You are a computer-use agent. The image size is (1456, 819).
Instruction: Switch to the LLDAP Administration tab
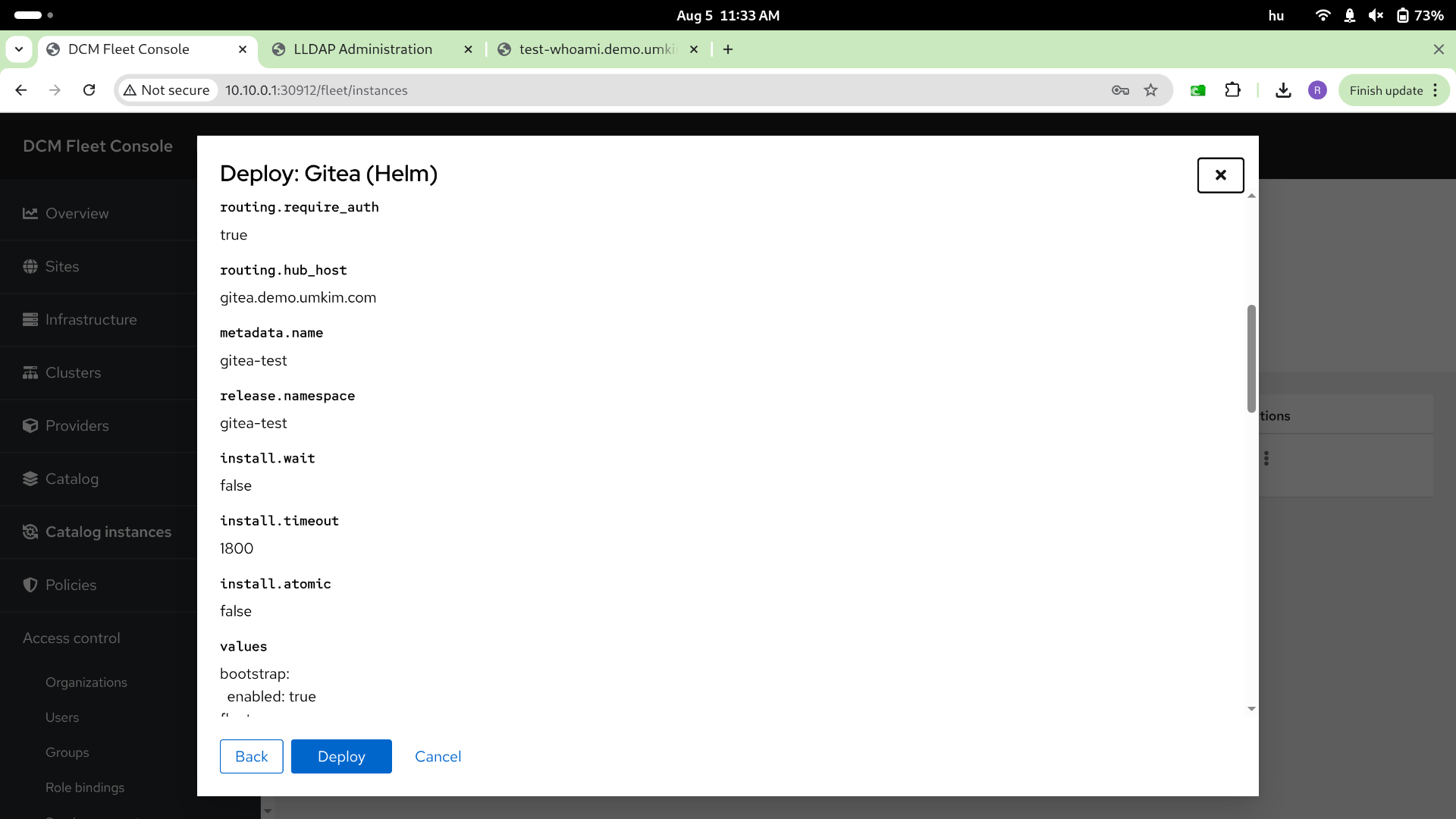362,49
